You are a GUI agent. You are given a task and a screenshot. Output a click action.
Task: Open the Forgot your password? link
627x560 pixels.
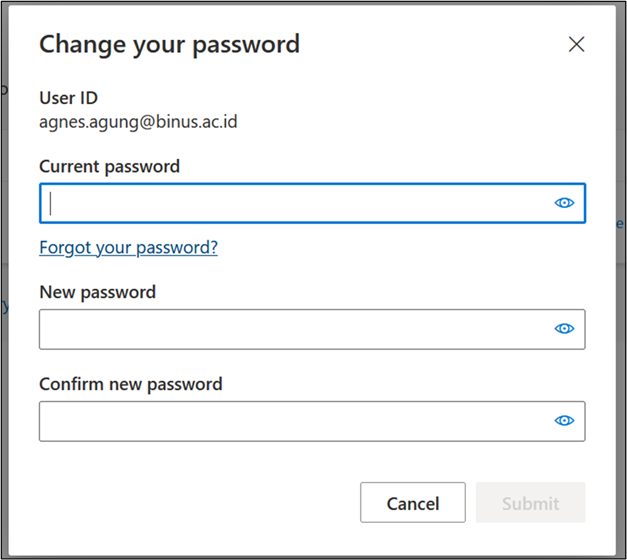coord(128,247)
